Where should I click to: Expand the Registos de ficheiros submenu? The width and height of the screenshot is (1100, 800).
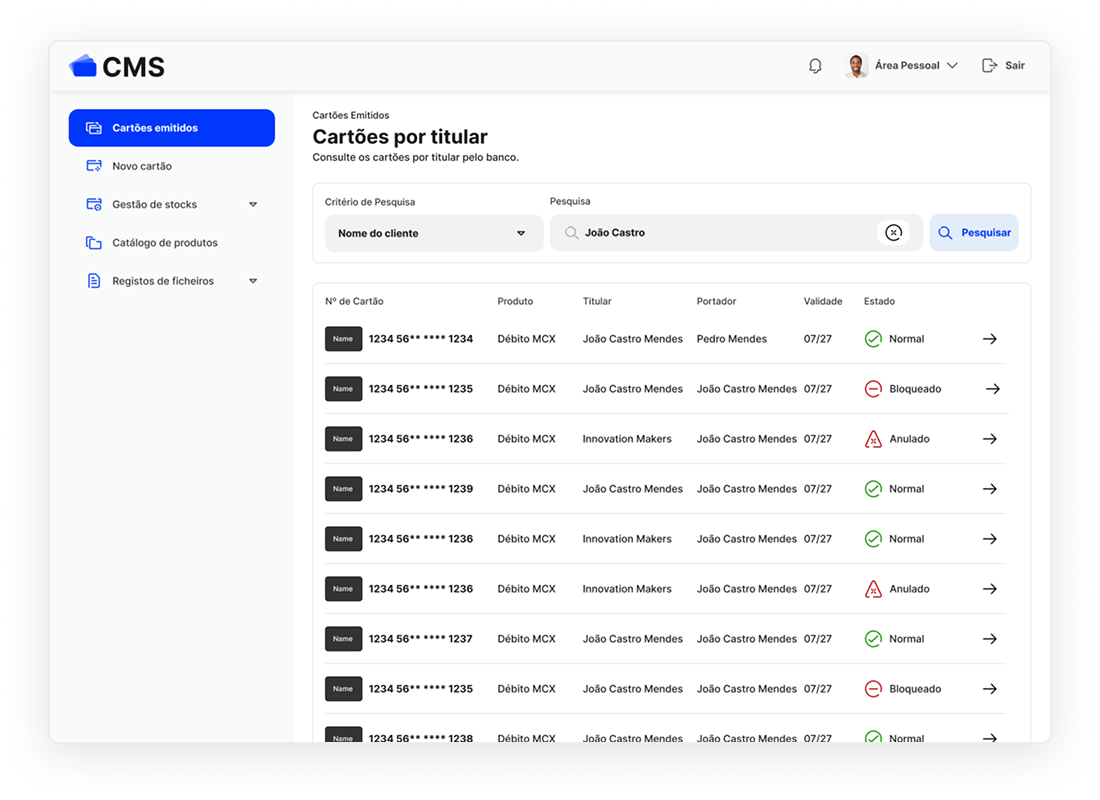coord(253,282)
